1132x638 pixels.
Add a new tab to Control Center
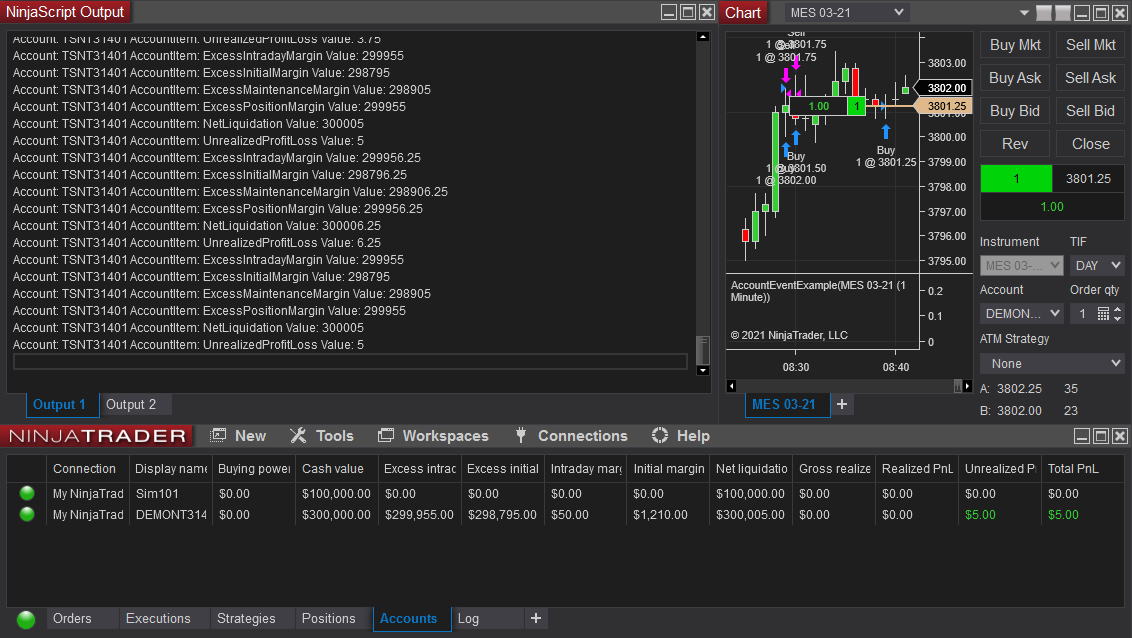coord(536,618)
